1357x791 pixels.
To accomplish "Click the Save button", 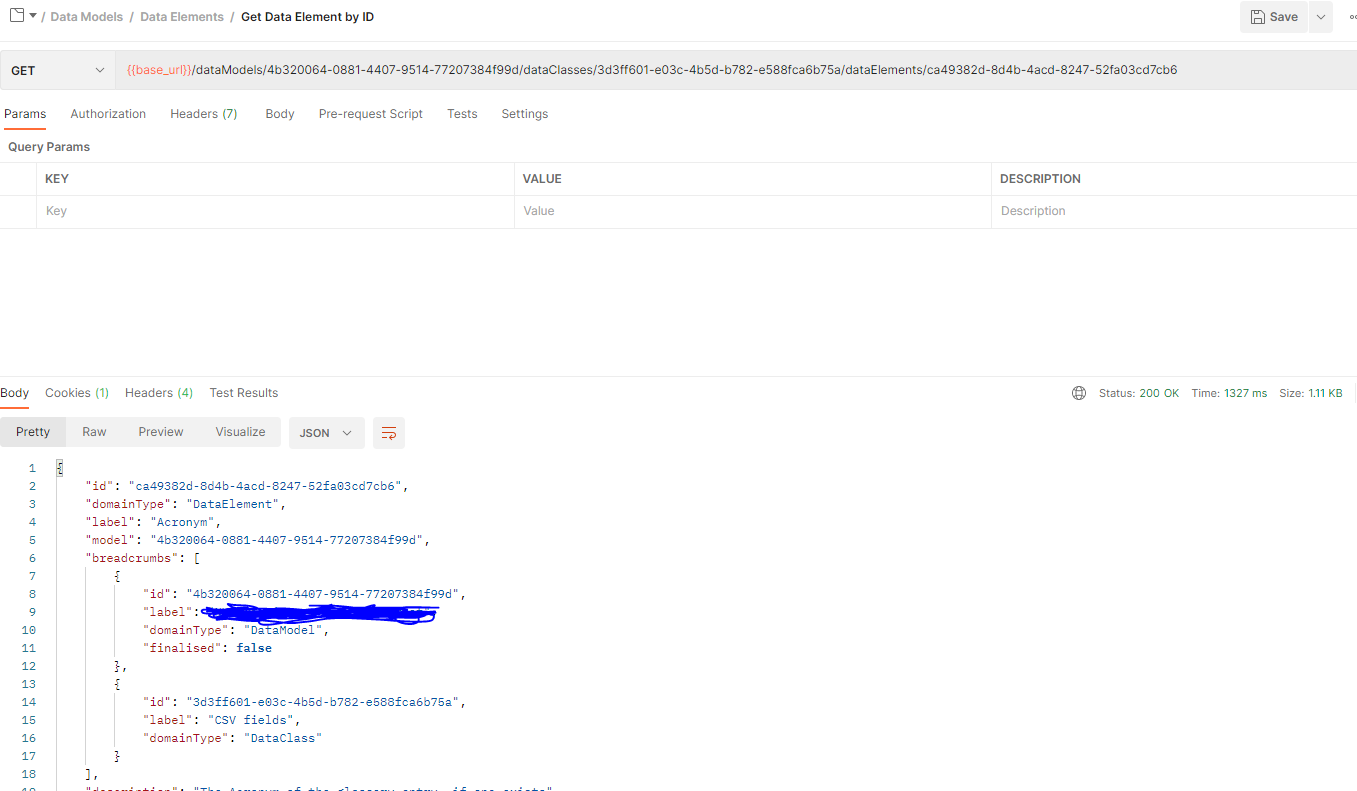I will [x=1273, y=17].
